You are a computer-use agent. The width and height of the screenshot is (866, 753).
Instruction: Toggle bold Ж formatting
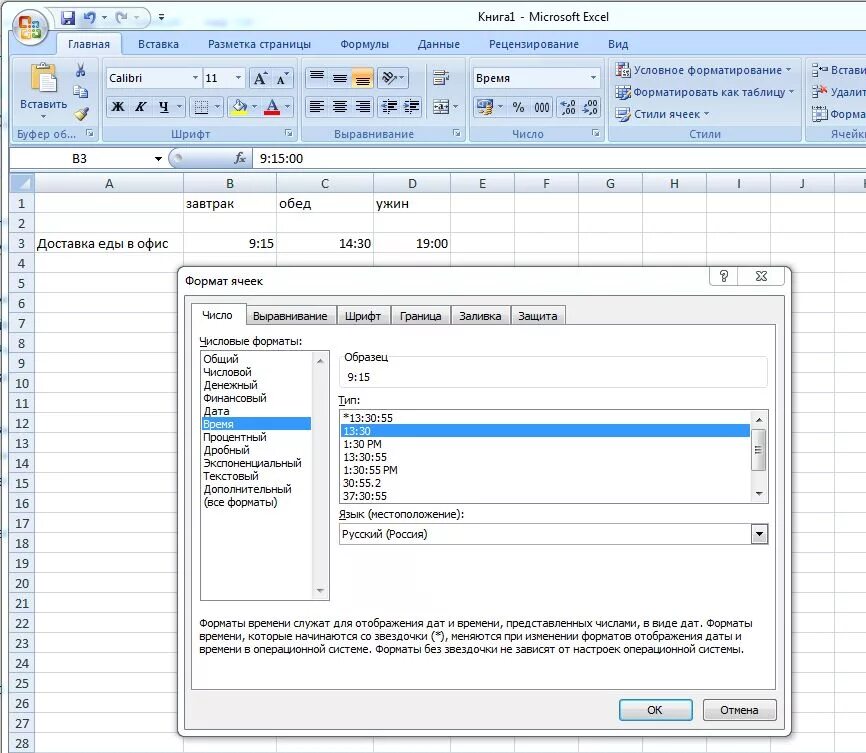[118, 107]
